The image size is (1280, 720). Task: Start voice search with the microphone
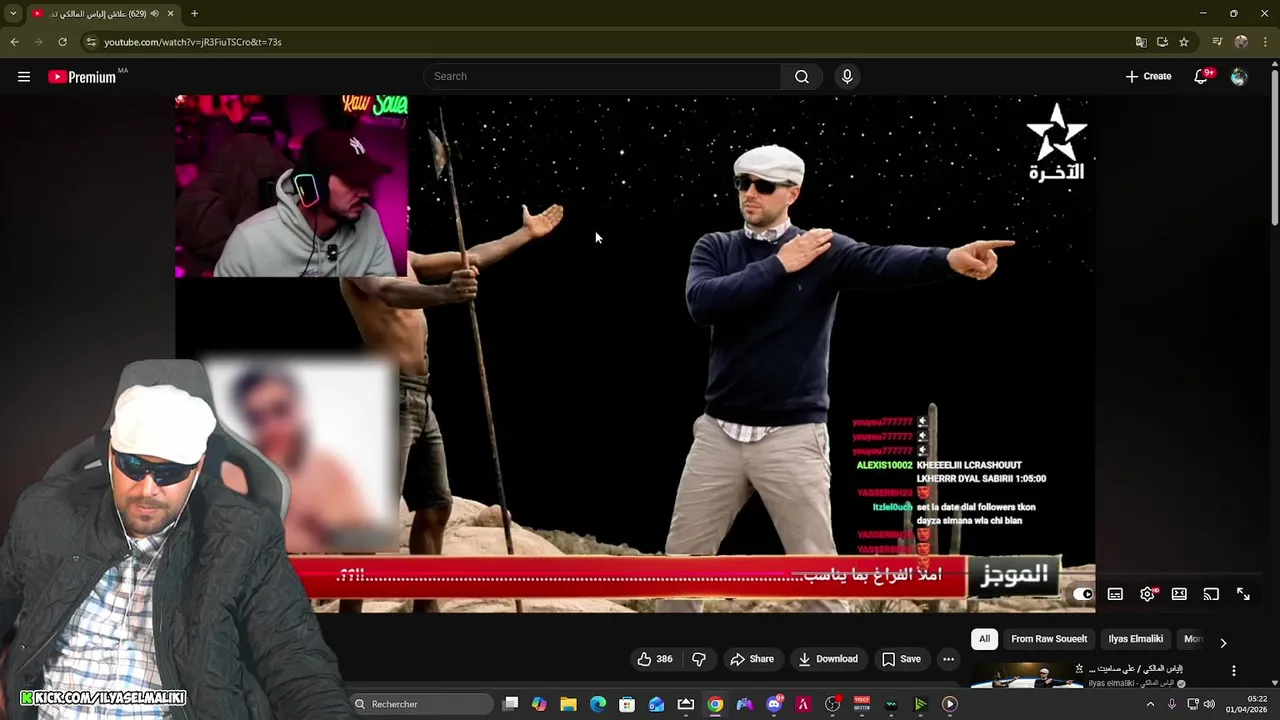pos(847,77)
